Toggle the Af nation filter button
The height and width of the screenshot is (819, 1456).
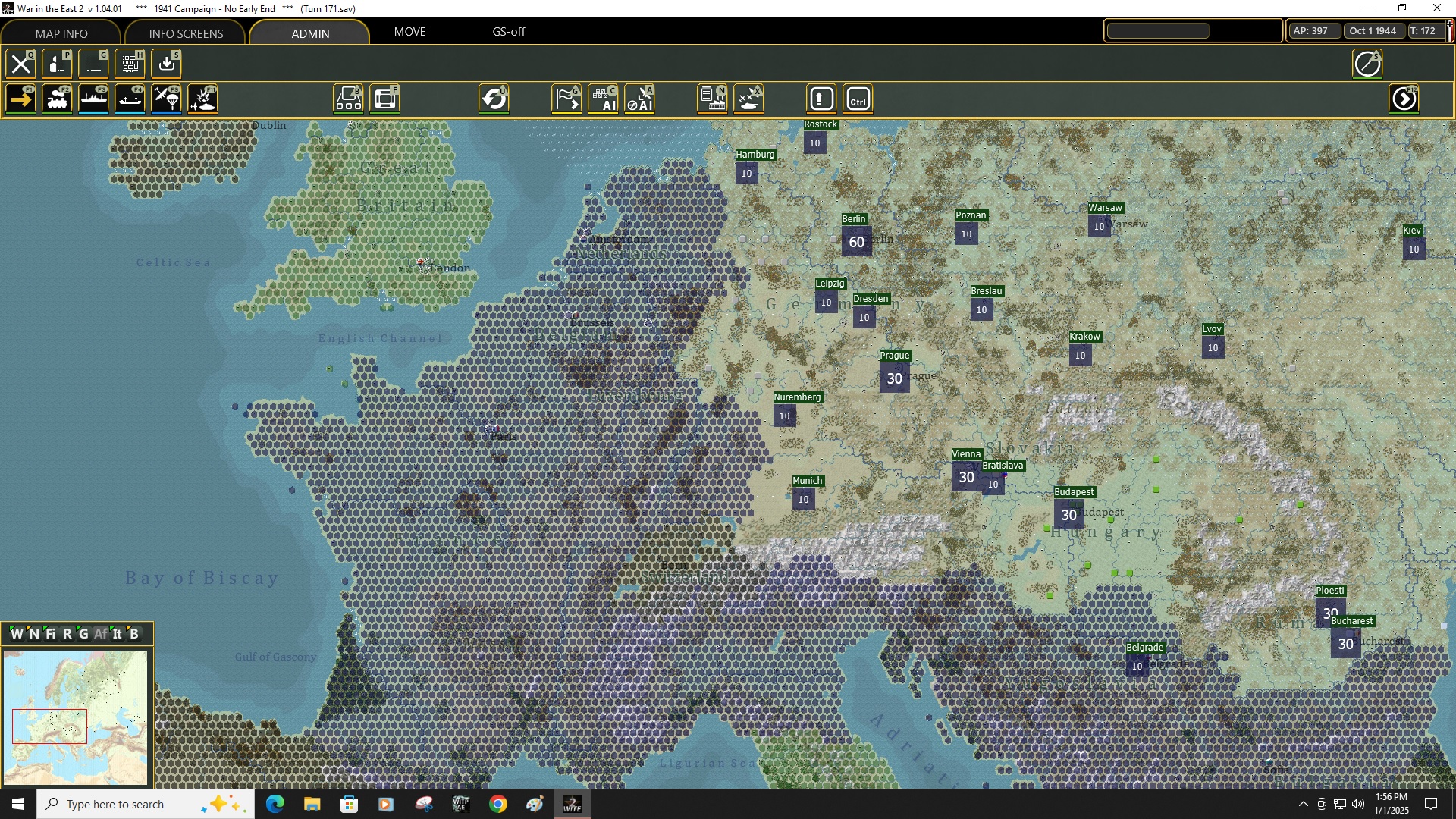click(x=101, y=634)
